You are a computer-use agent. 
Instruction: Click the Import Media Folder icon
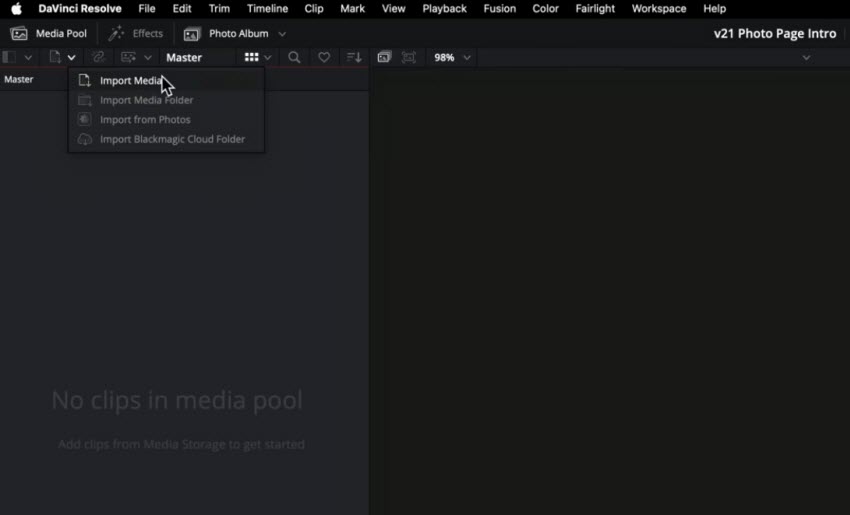click(x=85, y=100)
